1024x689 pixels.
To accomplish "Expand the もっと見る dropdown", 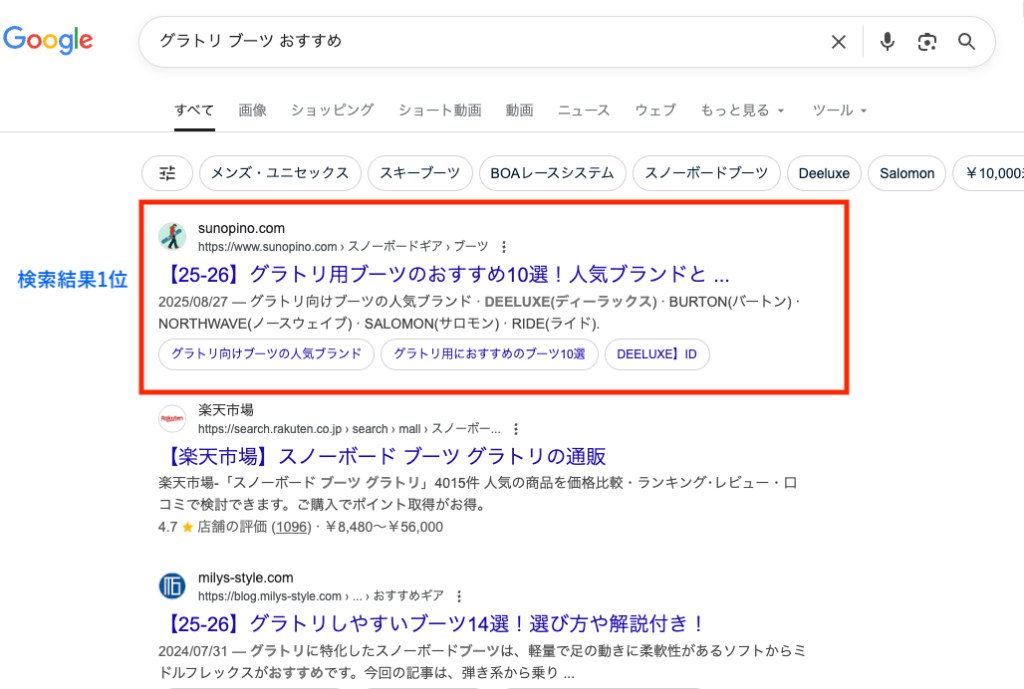I will [x=742, y=110].
